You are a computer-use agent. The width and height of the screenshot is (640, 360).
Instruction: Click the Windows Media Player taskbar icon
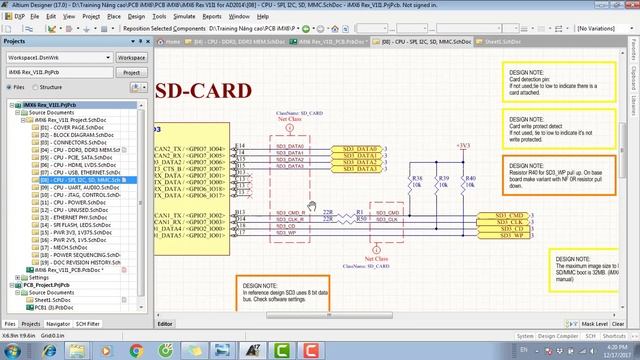click(x=106, y=351)
